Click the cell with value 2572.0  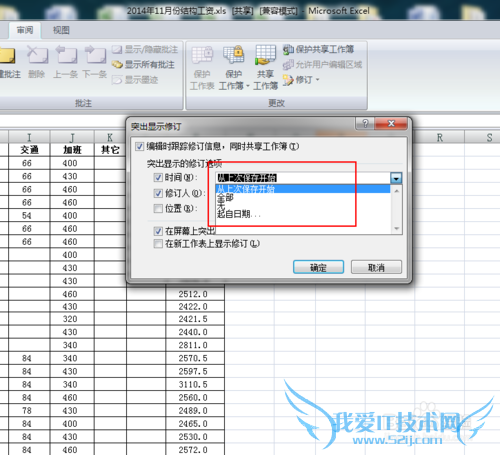195,449
